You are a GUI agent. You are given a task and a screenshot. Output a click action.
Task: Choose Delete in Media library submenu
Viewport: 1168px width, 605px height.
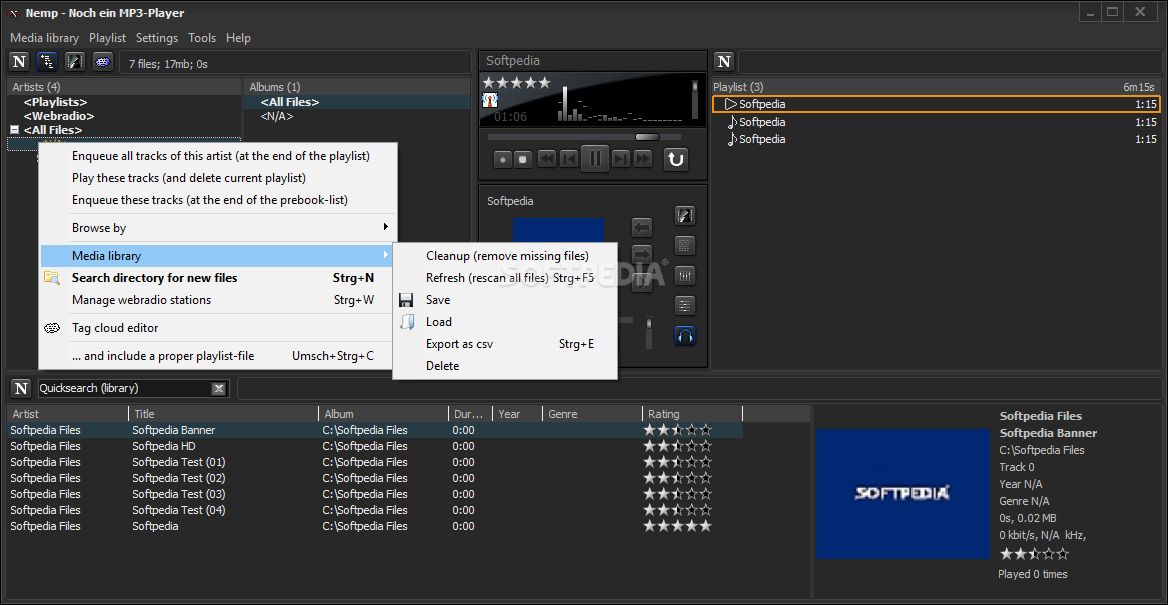click(x=505, y=366)
